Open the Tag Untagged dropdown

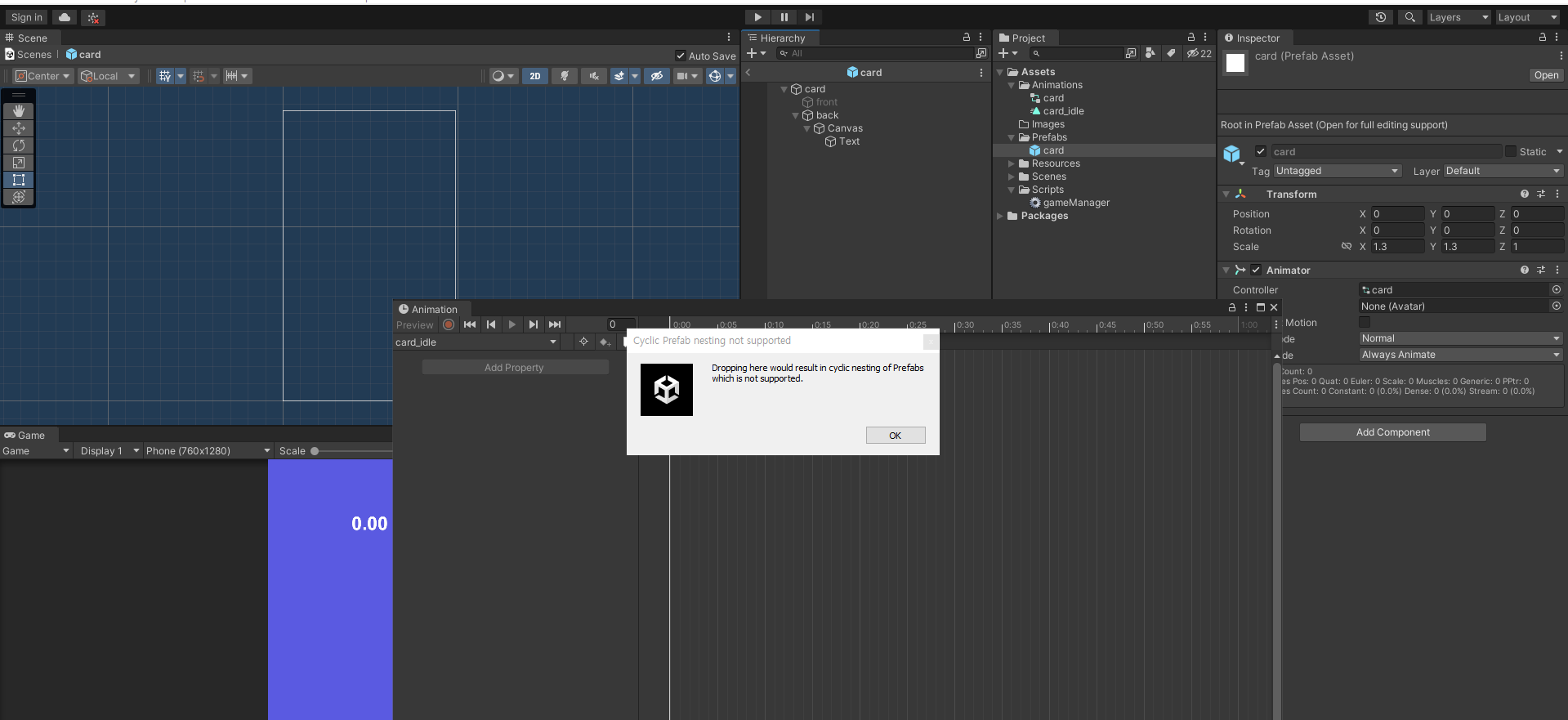click(x=1338, y=171)
